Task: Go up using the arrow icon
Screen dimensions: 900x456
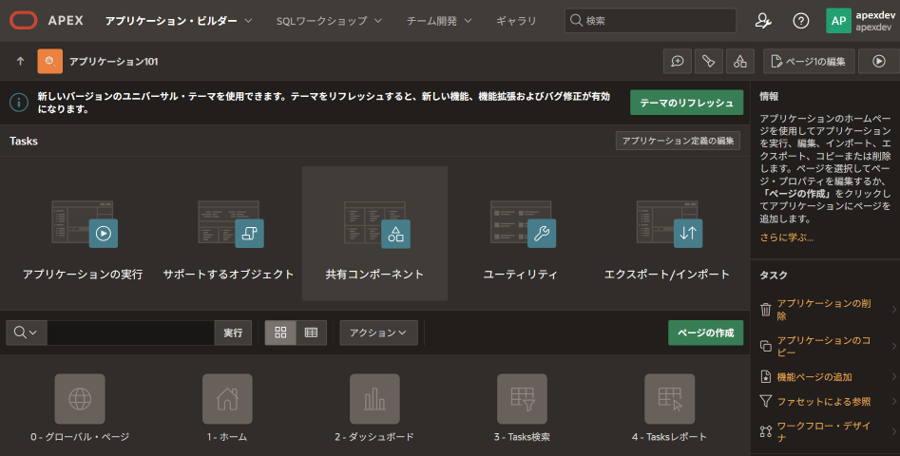Action: [x=21, y=61]
